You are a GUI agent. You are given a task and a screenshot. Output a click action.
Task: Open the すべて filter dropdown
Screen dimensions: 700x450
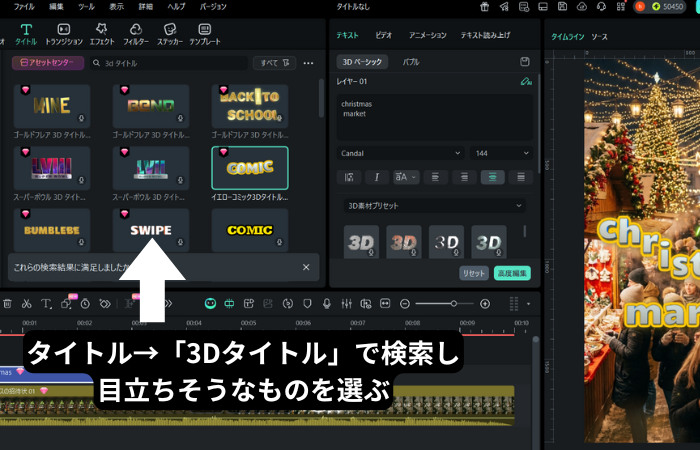[x=275, y=62]
